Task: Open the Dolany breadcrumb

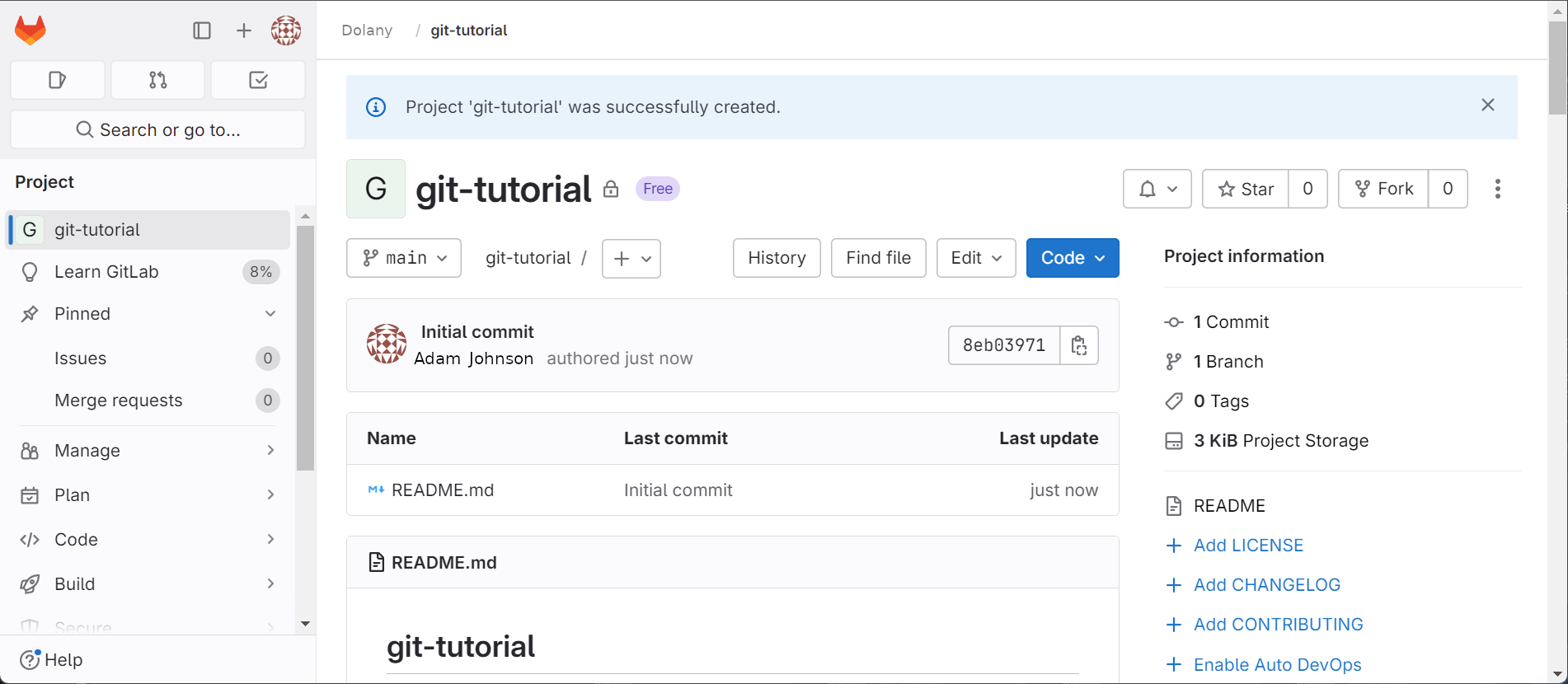Action: click(367, 30)
